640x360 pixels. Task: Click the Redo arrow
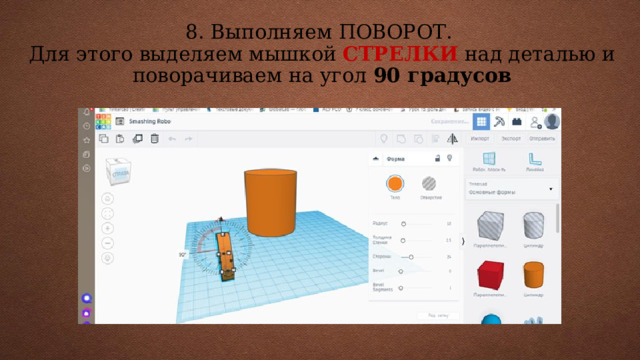click(188, 139)
